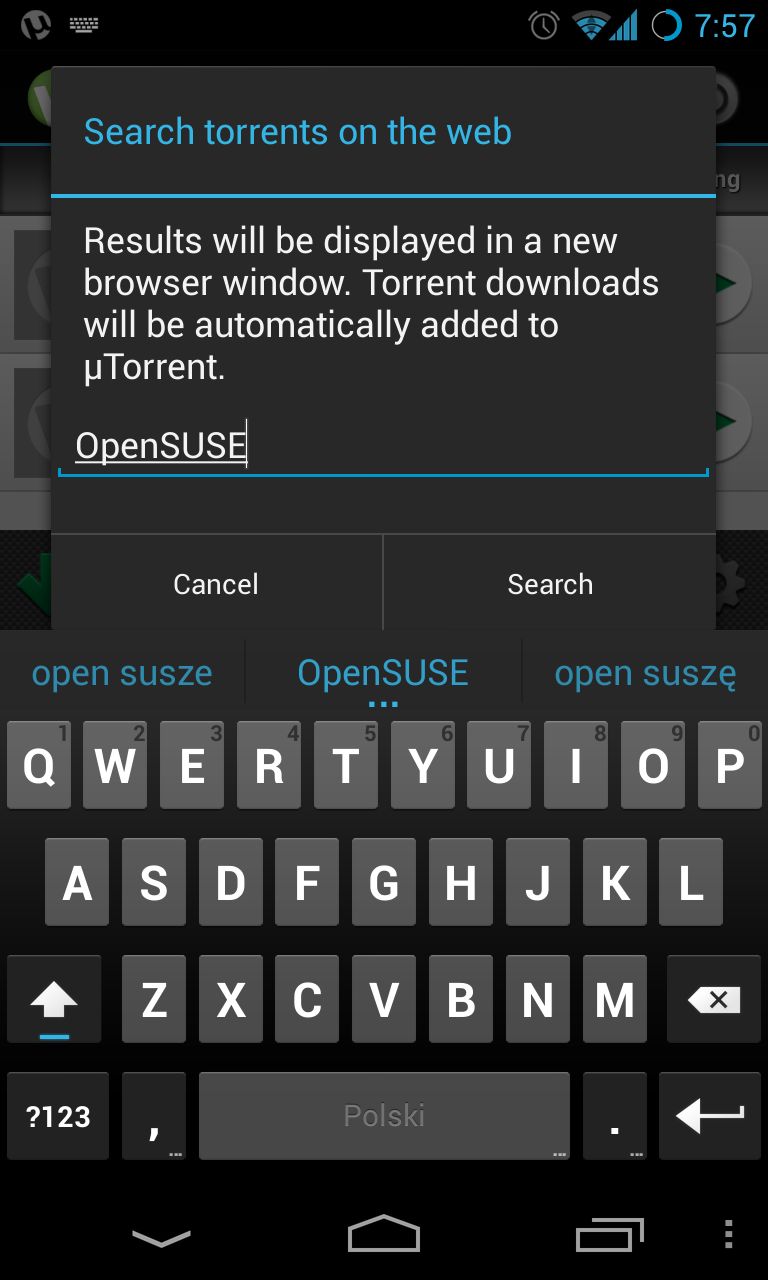Tap the Polski space bar
Image resolution: width=768 pixels, height=1280 pixels.
tap(384, 1116)
